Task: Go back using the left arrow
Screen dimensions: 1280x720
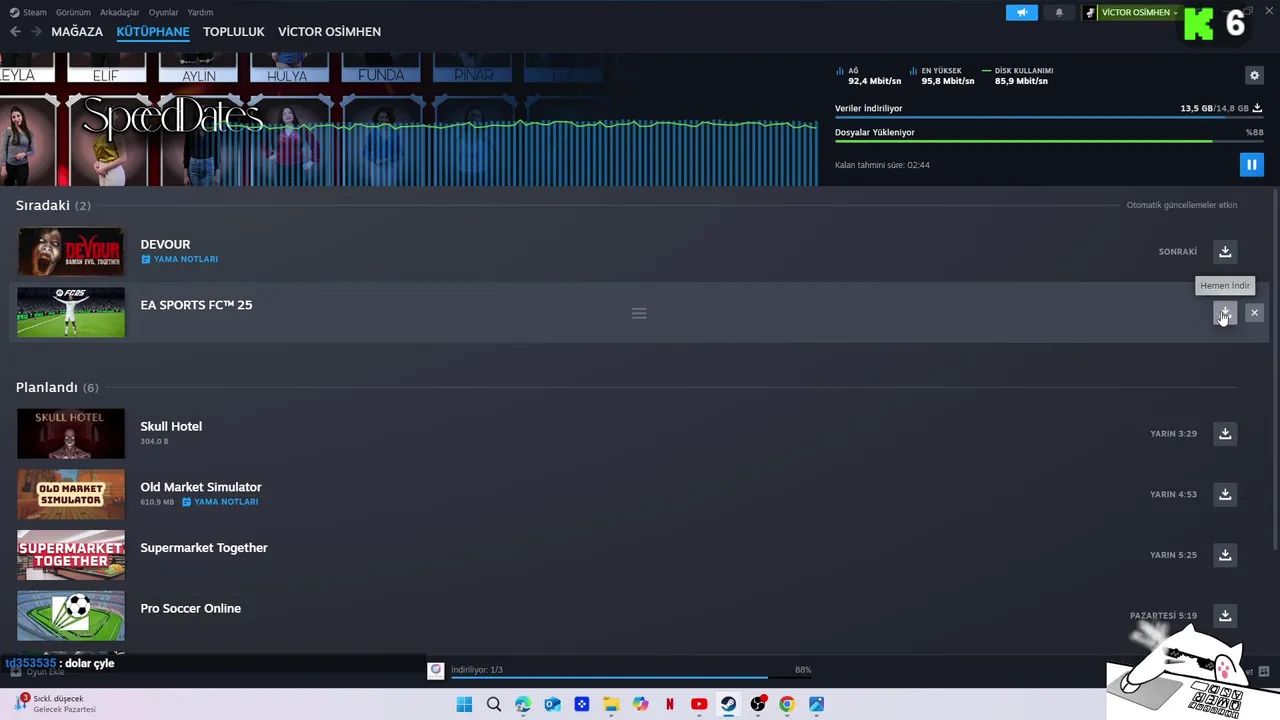Action: coord(15,32)
